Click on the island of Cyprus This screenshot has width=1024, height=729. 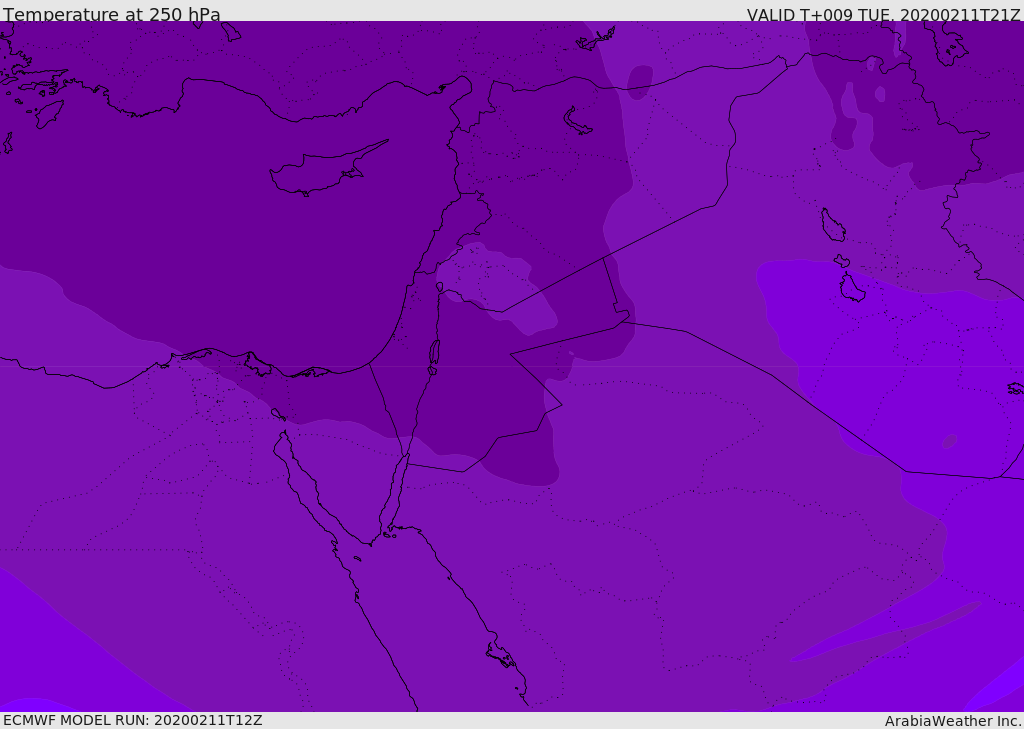pyautogui.click(x=318, y=172)
